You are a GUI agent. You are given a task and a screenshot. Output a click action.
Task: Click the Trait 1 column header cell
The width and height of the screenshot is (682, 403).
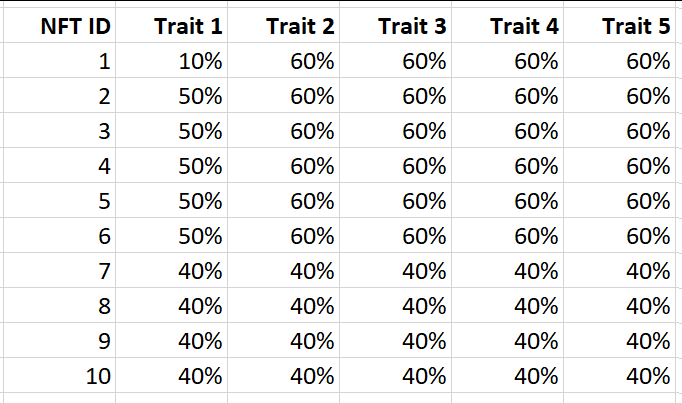(x=188, y=27)
